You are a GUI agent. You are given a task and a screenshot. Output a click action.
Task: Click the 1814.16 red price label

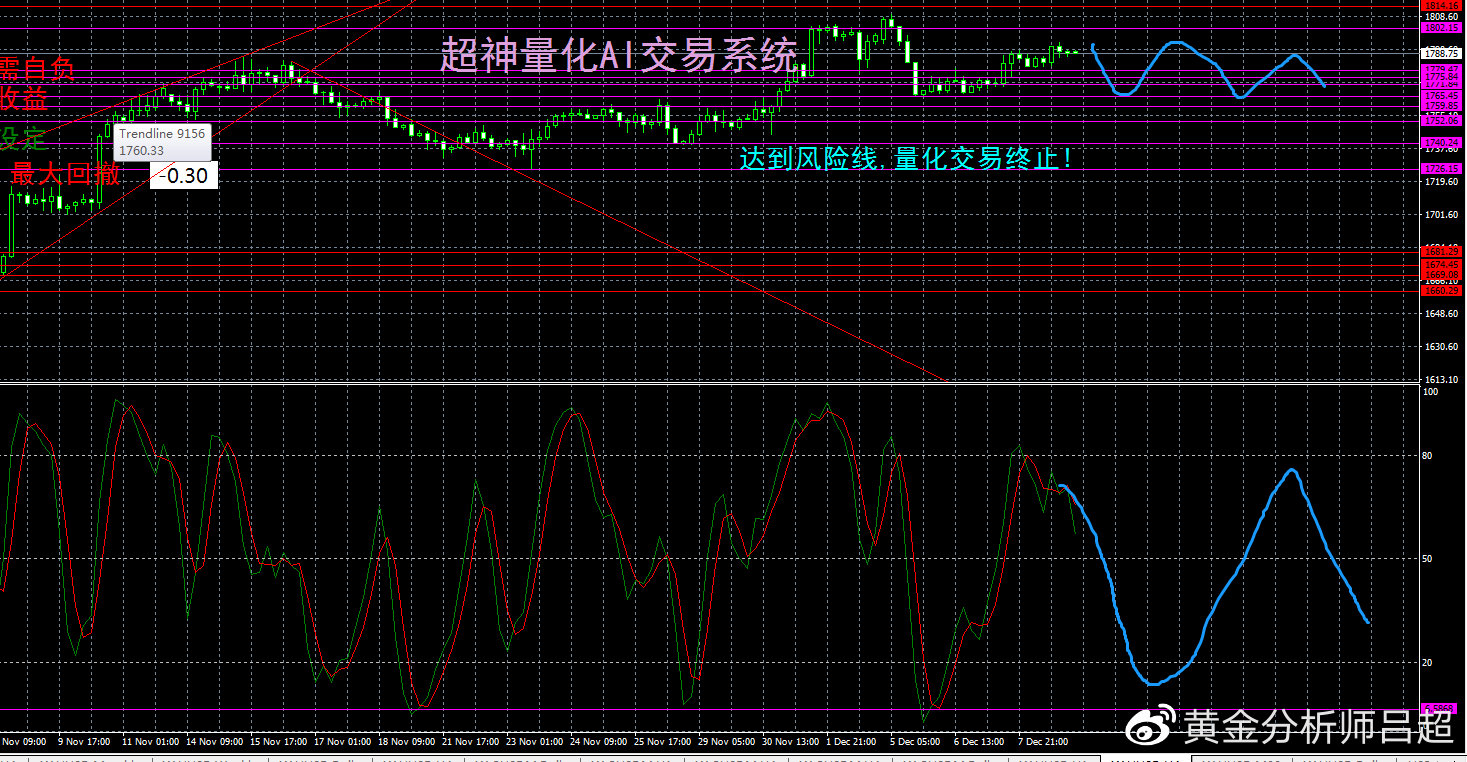pyautogui.click(x=1441, y=5)
